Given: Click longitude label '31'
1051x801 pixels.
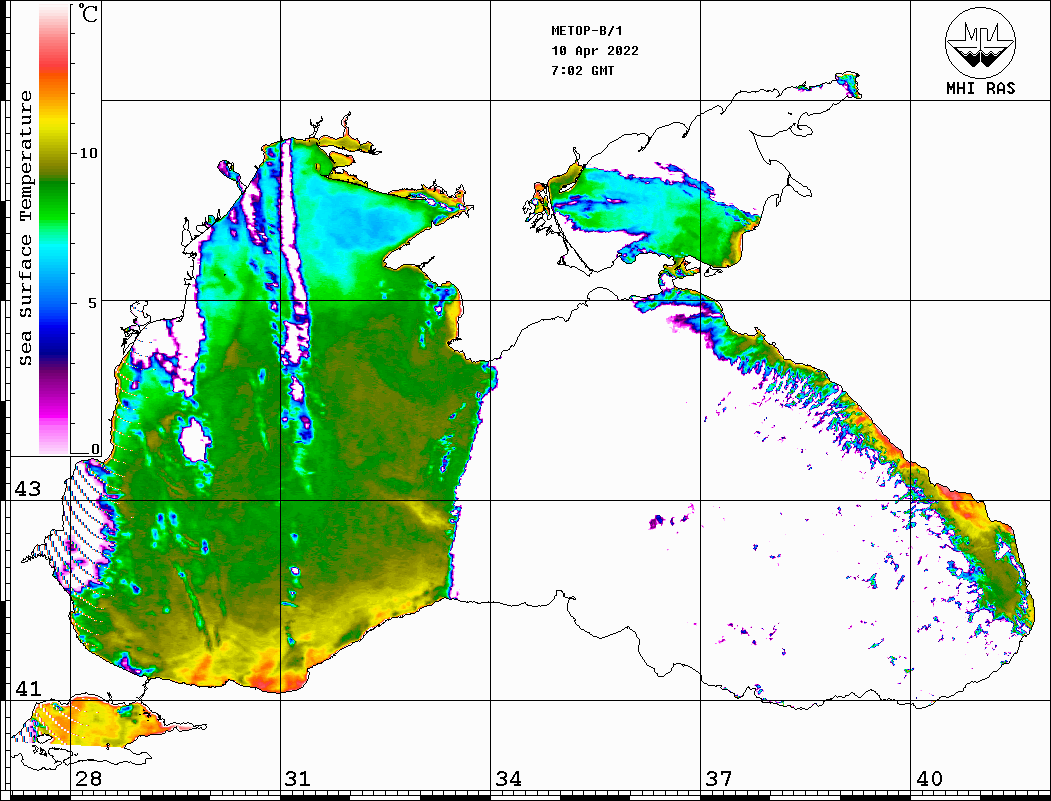Looking at the screenshot, I should pos(298,779).
